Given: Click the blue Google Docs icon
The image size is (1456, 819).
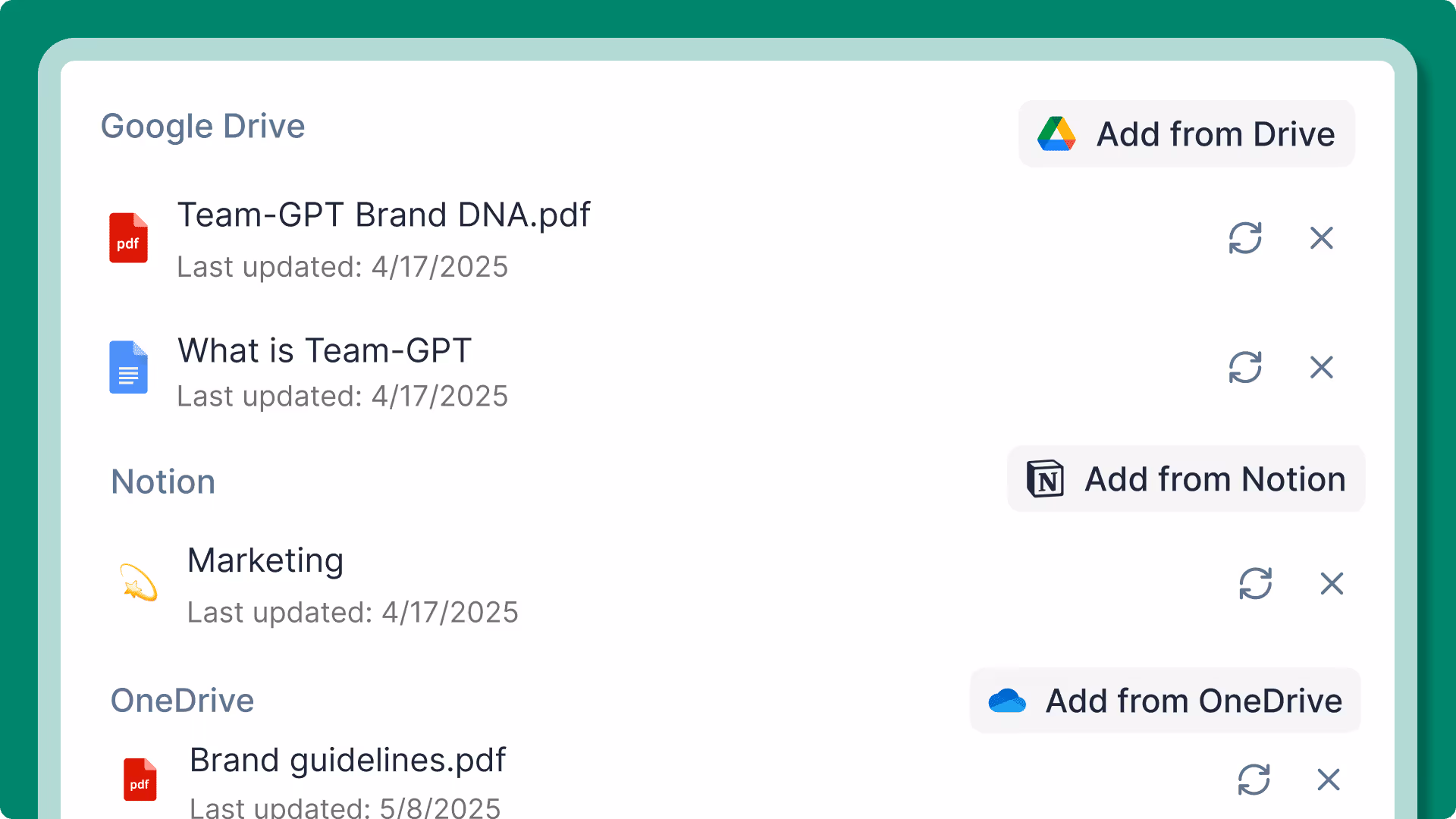Looking at the screenshot, I should click(128, 367).
